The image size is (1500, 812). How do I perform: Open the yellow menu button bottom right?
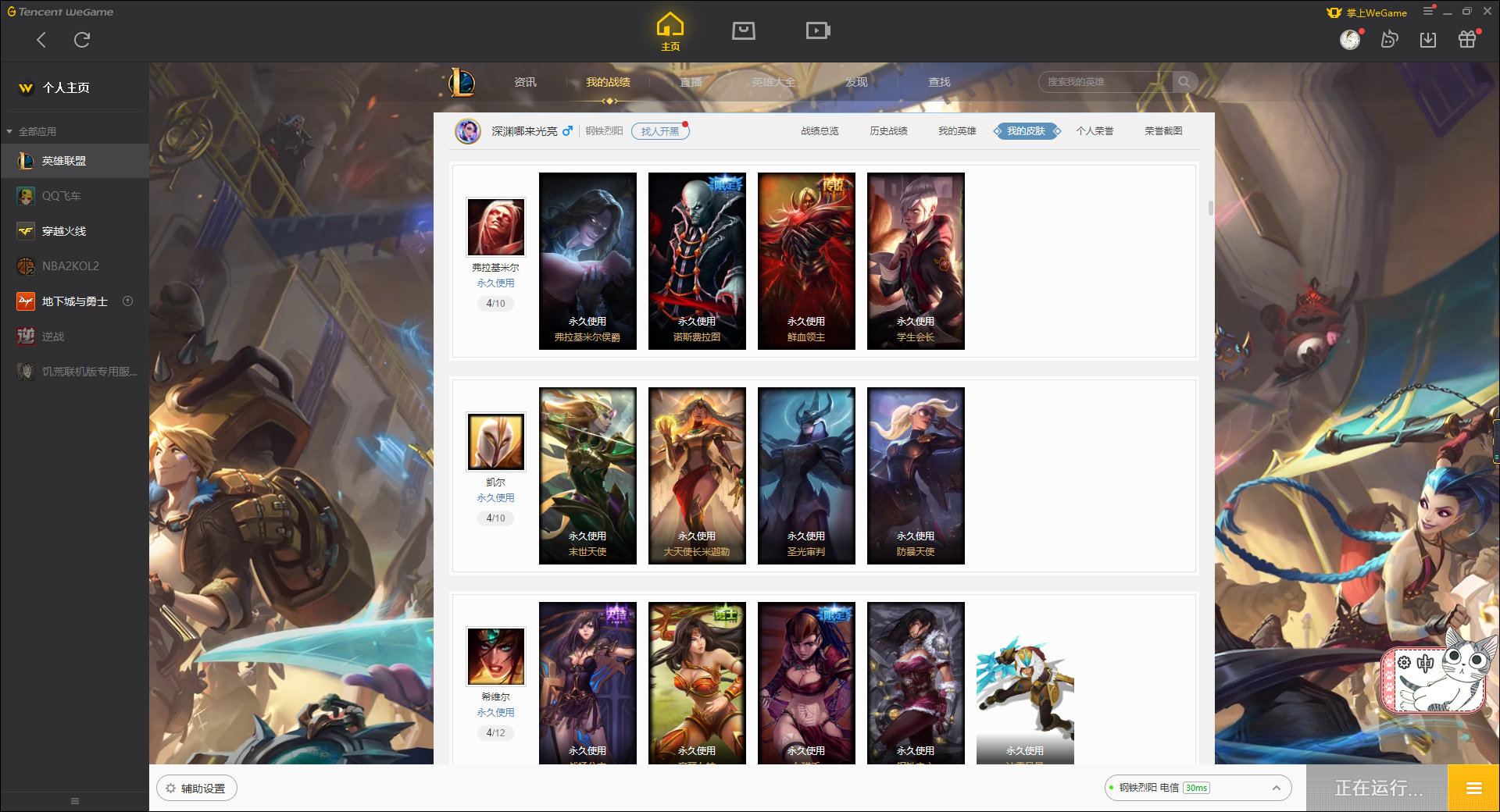tap(1473, 789)
